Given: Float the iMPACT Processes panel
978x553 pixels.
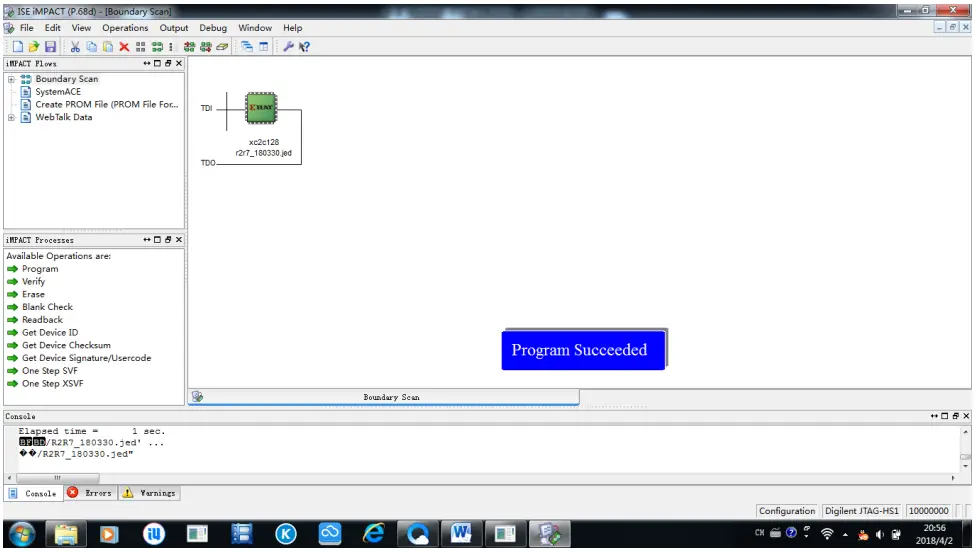Looking at the screenshot, I should [x=168, y=240].
